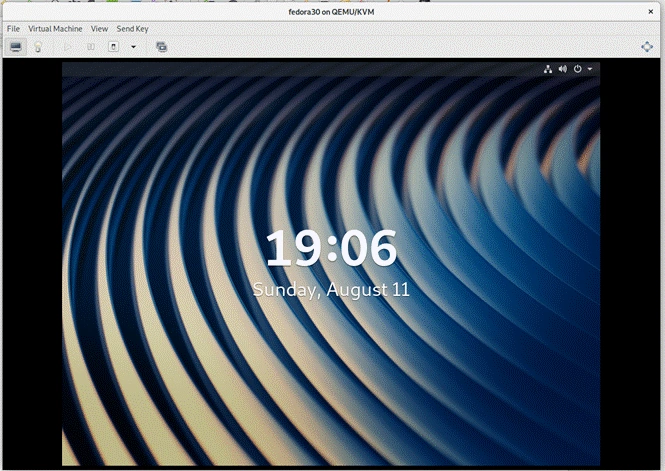Power on the virtual machine play button
Image resolution: width=665 pixels, height=471 pixels.
[67, 47]
